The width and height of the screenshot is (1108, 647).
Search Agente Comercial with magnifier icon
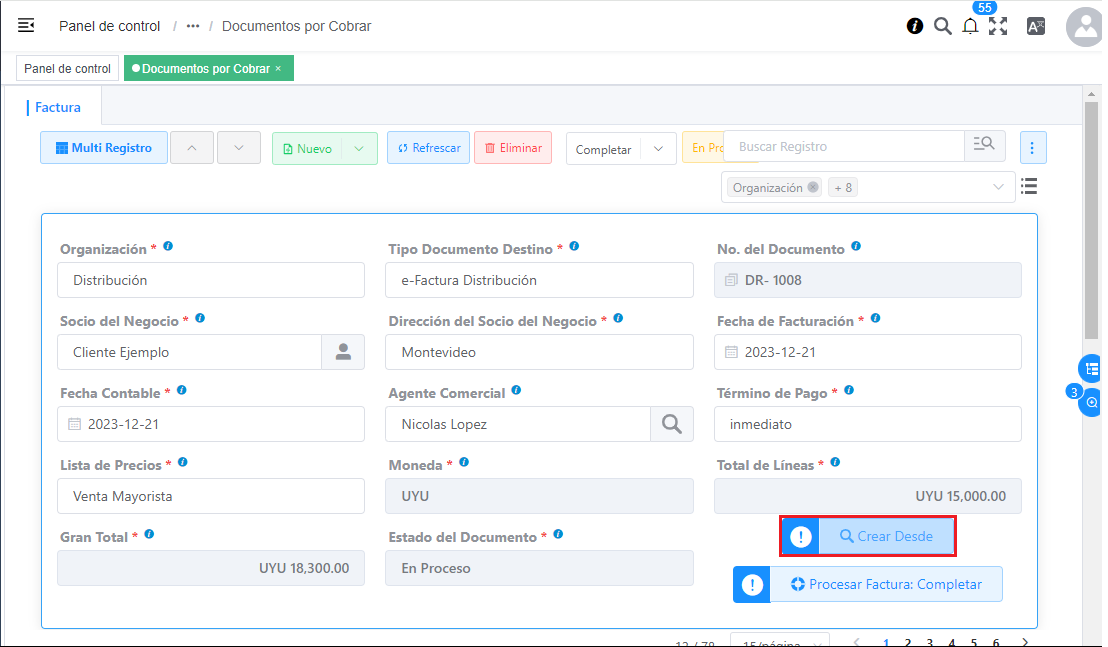(672, 424)
